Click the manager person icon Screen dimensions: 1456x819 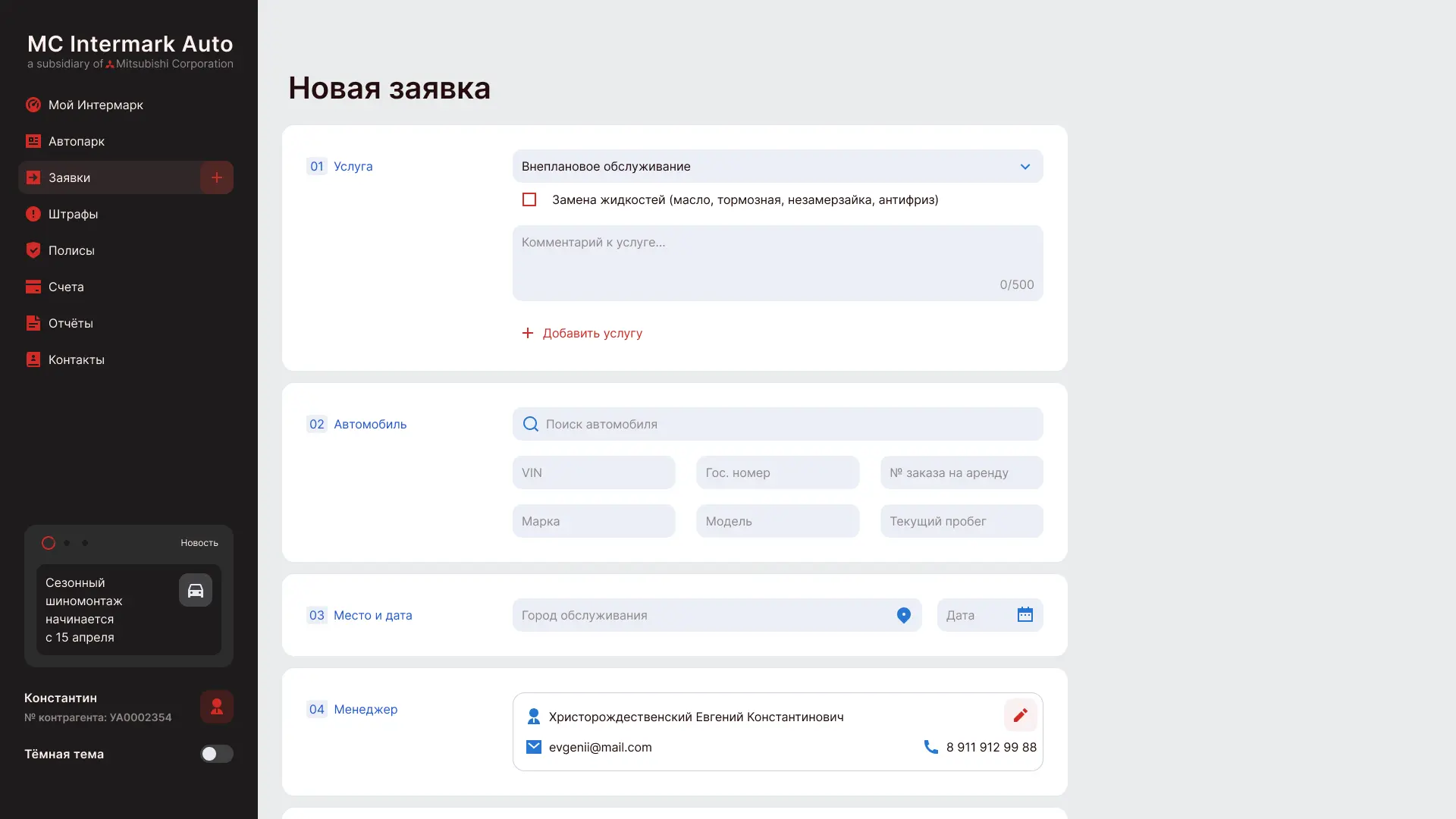click(x=534, y=717)
